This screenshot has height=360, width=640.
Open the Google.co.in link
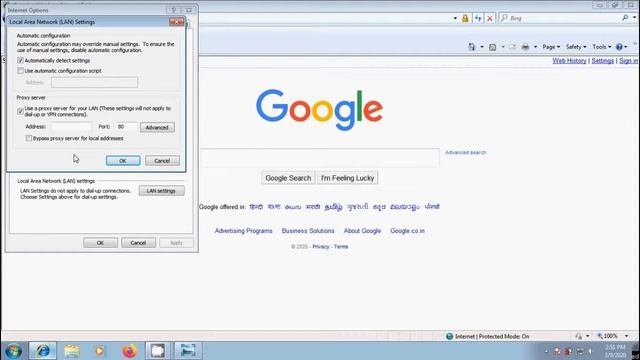click(407, 231)
